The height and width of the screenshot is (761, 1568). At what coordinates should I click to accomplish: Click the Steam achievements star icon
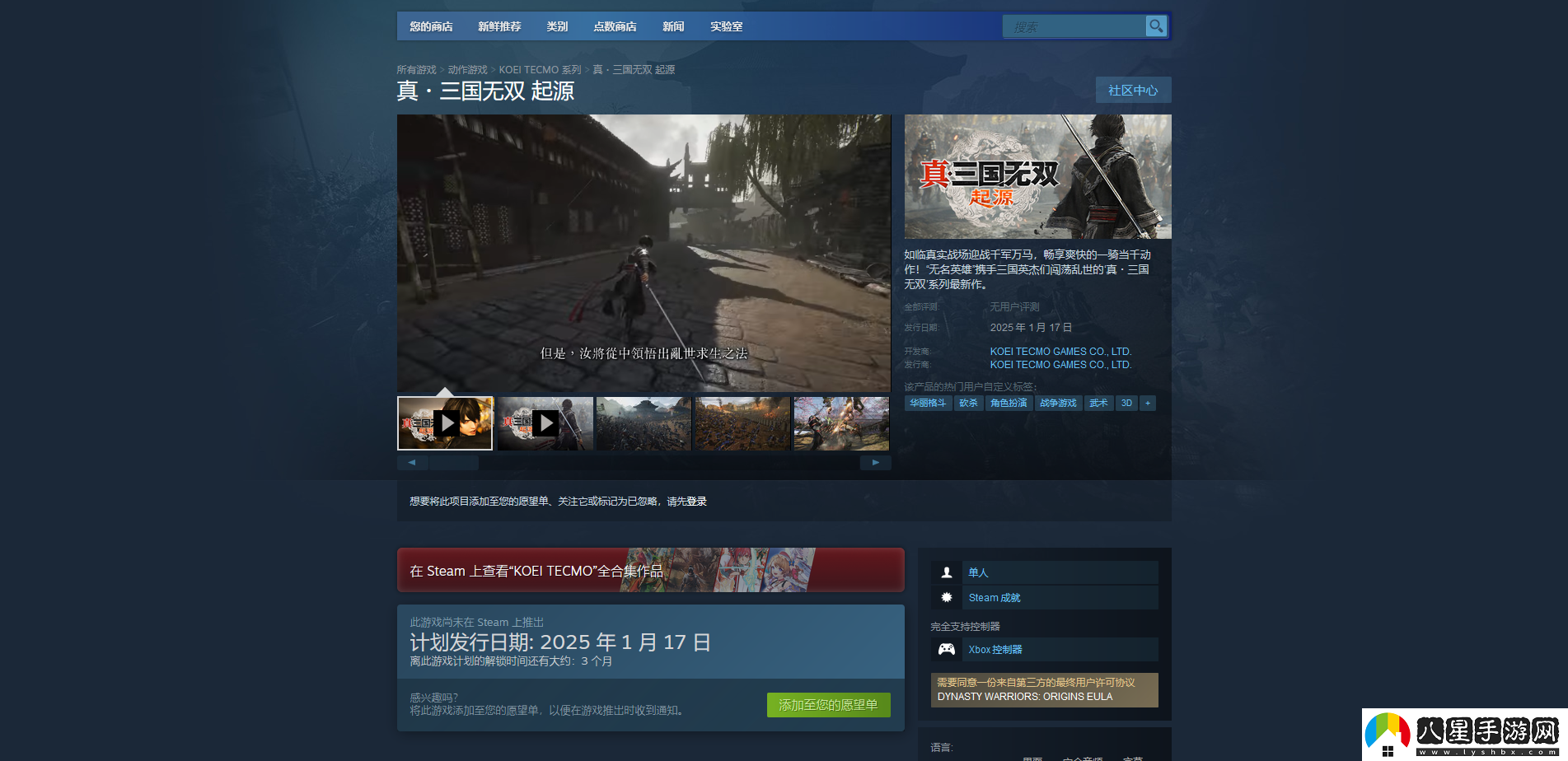(947, 597)
